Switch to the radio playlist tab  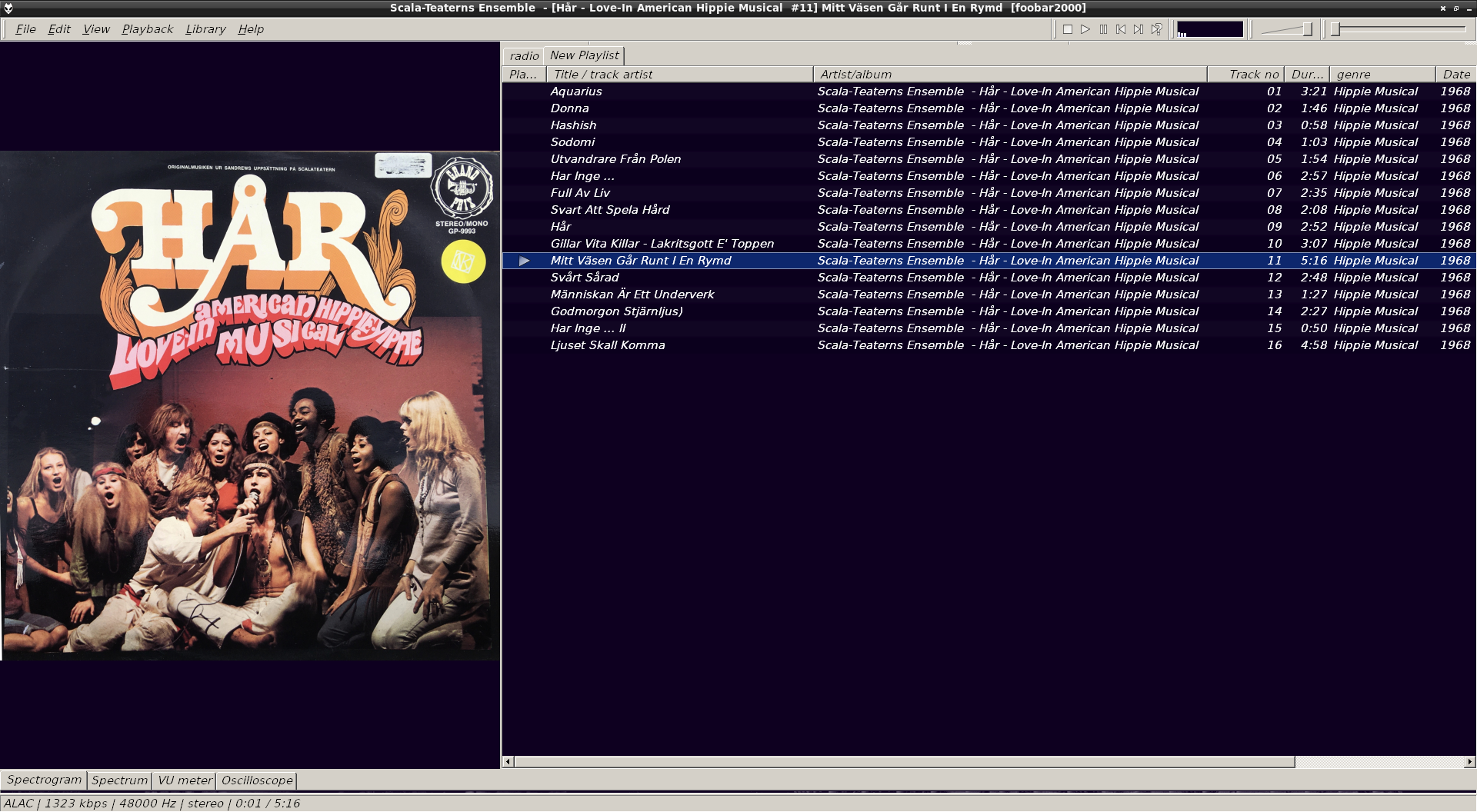[x=524, y=56]
